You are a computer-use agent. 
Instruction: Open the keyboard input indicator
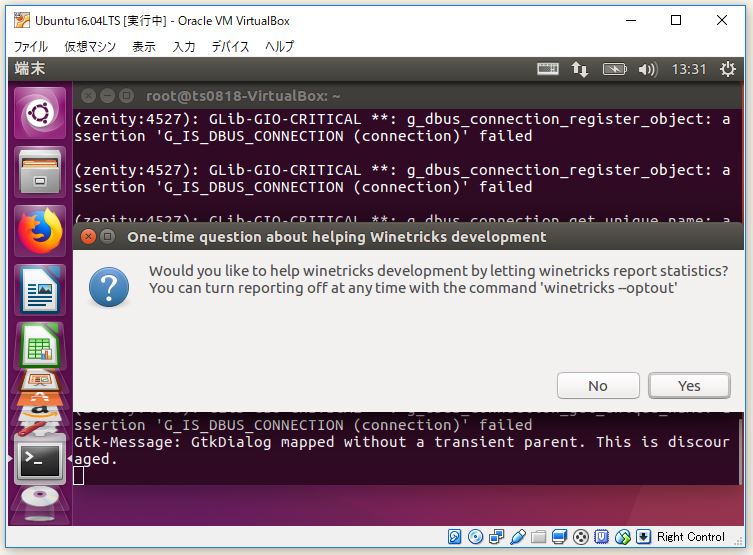[x=547, y=69]
